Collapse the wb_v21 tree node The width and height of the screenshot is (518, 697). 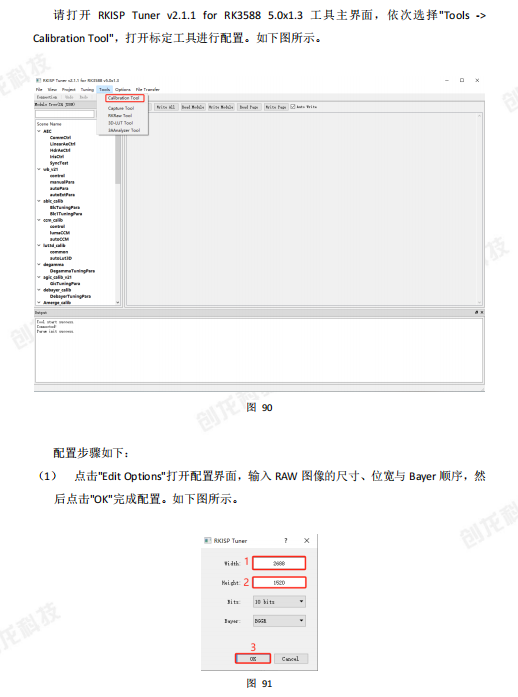(39, 169)
